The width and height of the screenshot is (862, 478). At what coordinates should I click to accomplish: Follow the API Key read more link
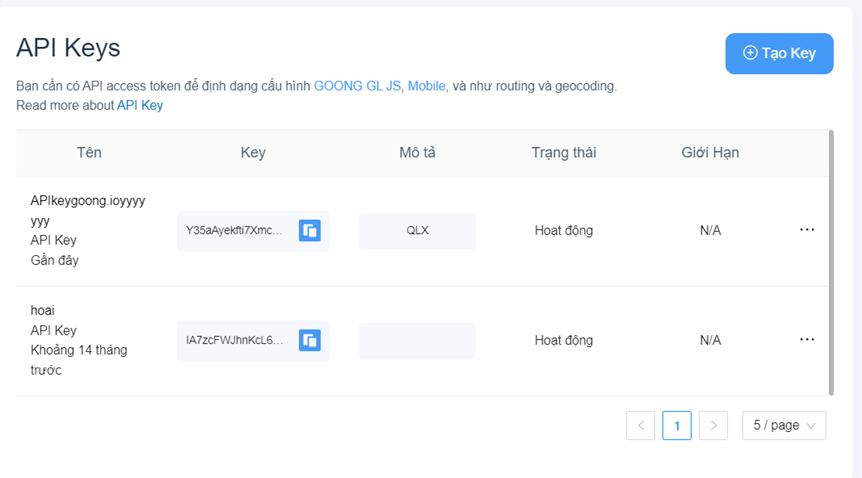[140, 105]
